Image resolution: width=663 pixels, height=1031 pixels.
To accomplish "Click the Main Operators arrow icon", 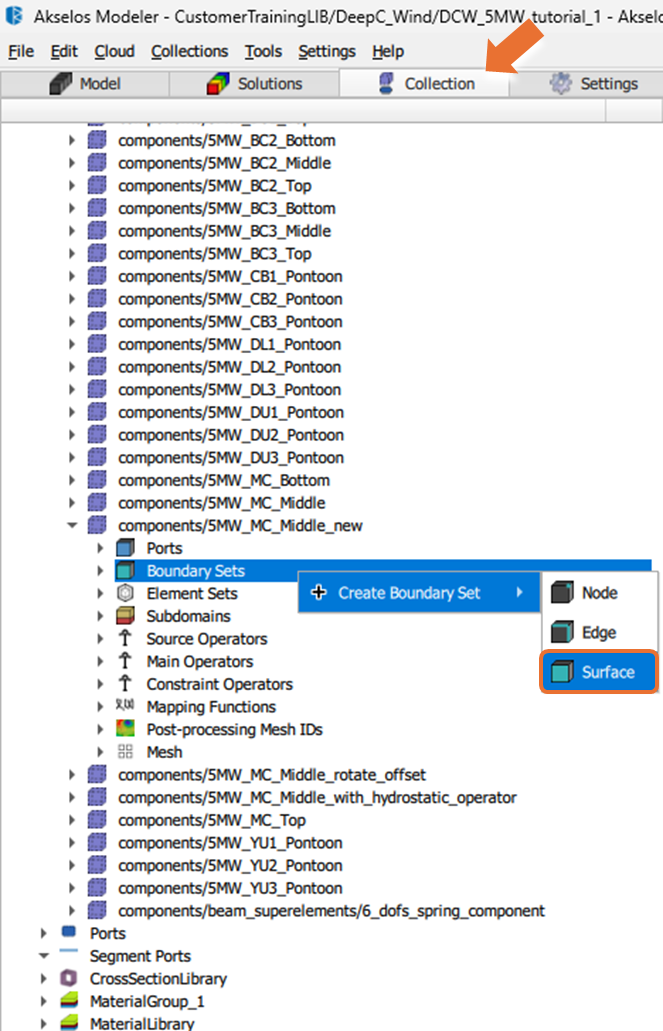I will pos(125,661).
